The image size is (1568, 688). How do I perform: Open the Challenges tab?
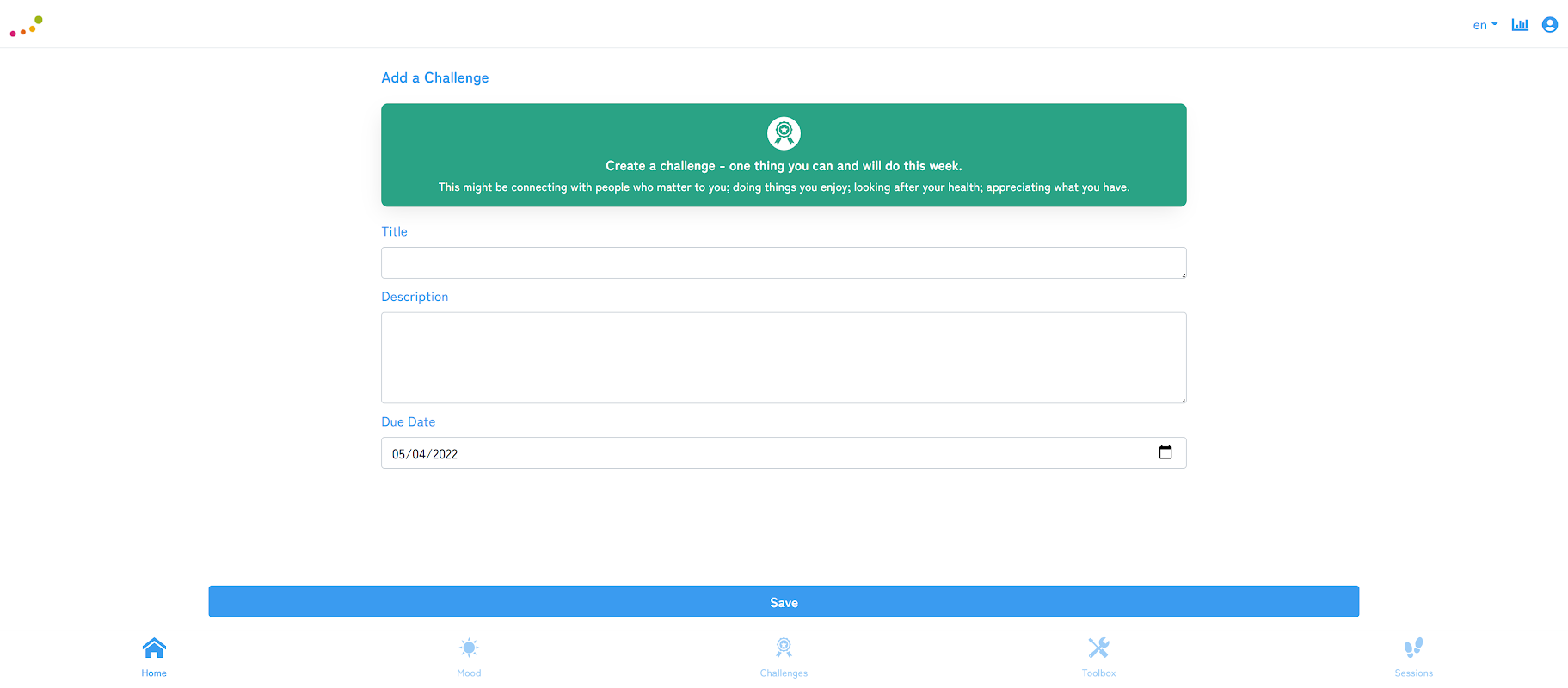tap(784, 658)
